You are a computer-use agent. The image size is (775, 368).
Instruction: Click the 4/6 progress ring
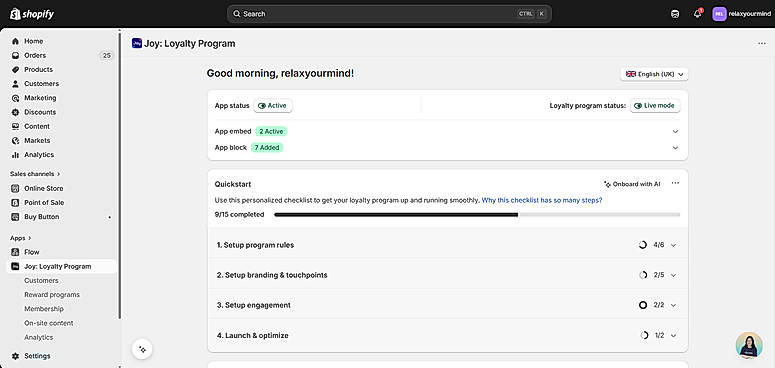[x=643, y=245]
